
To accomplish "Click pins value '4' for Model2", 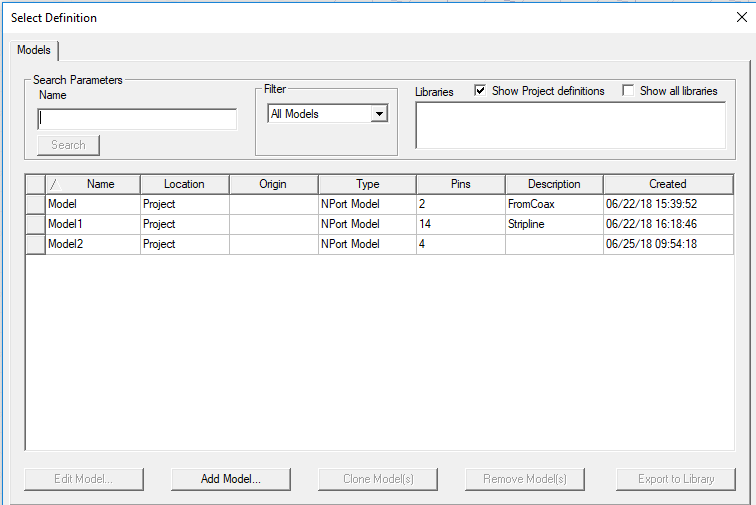I will pyautogui.click(x=460, y=244).
